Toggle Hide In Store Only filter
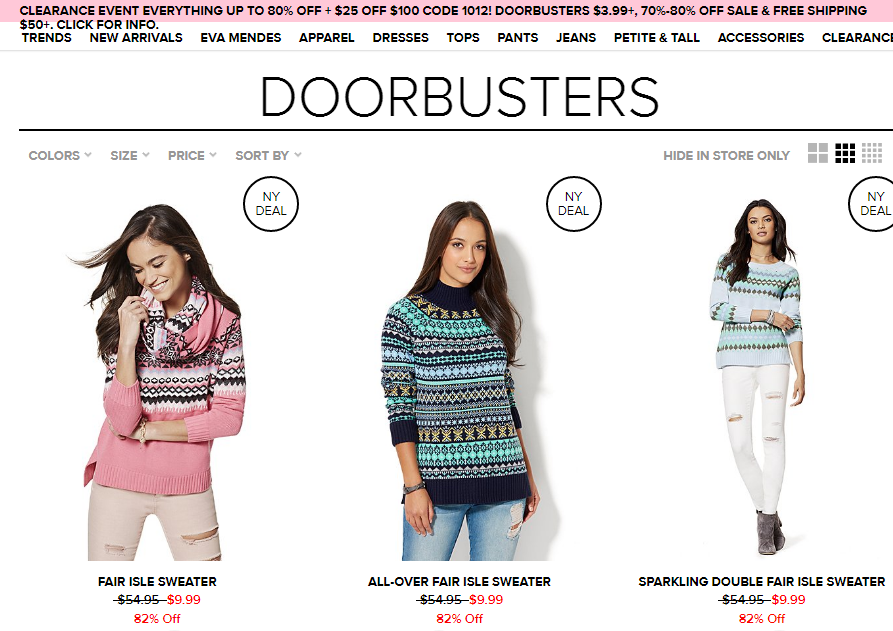This screenshot has height=631, width=893. click(726, 155)
